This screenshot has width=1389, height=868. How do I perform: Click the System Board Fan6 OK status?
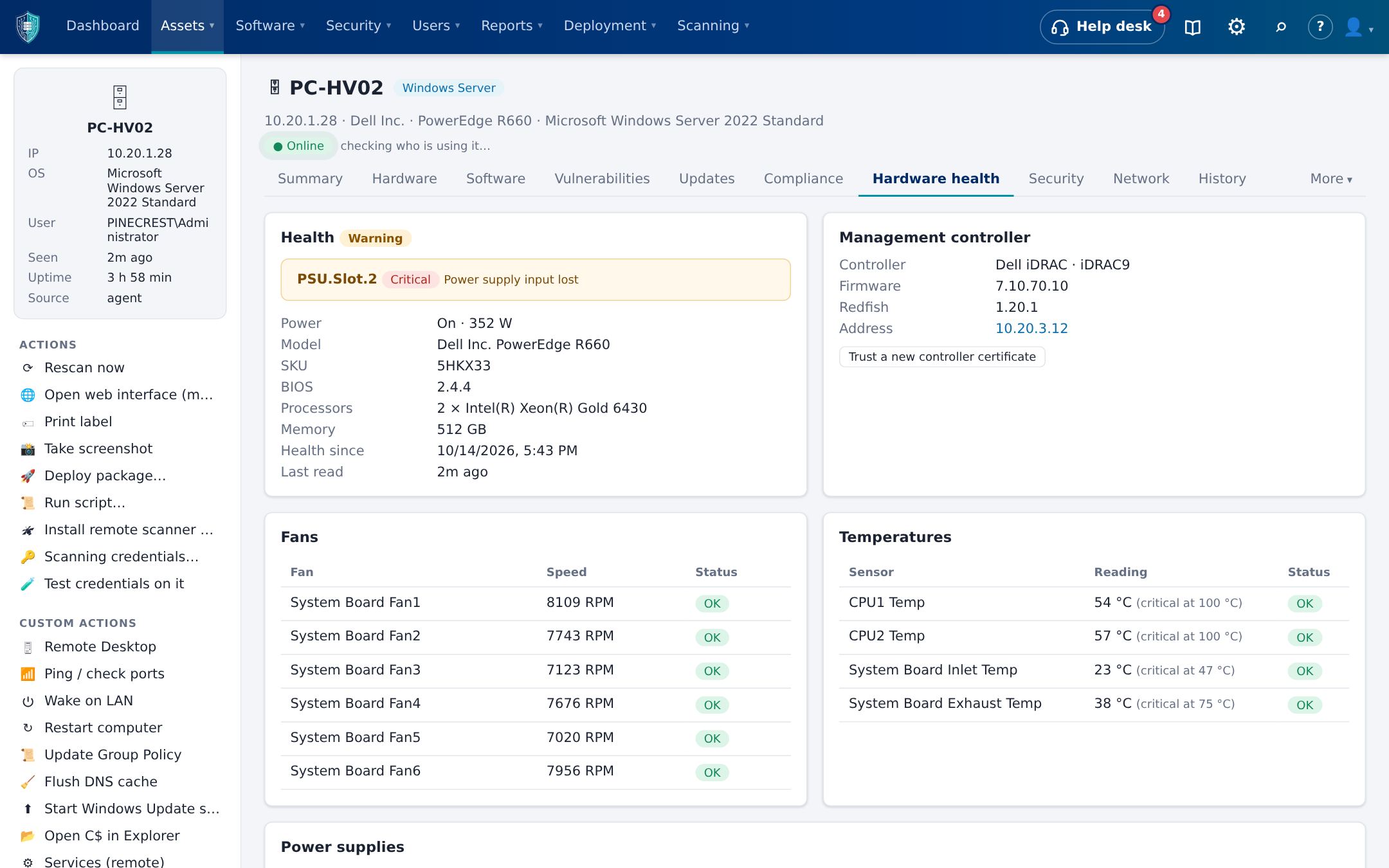pyautogui.click(x=712, y=772)
